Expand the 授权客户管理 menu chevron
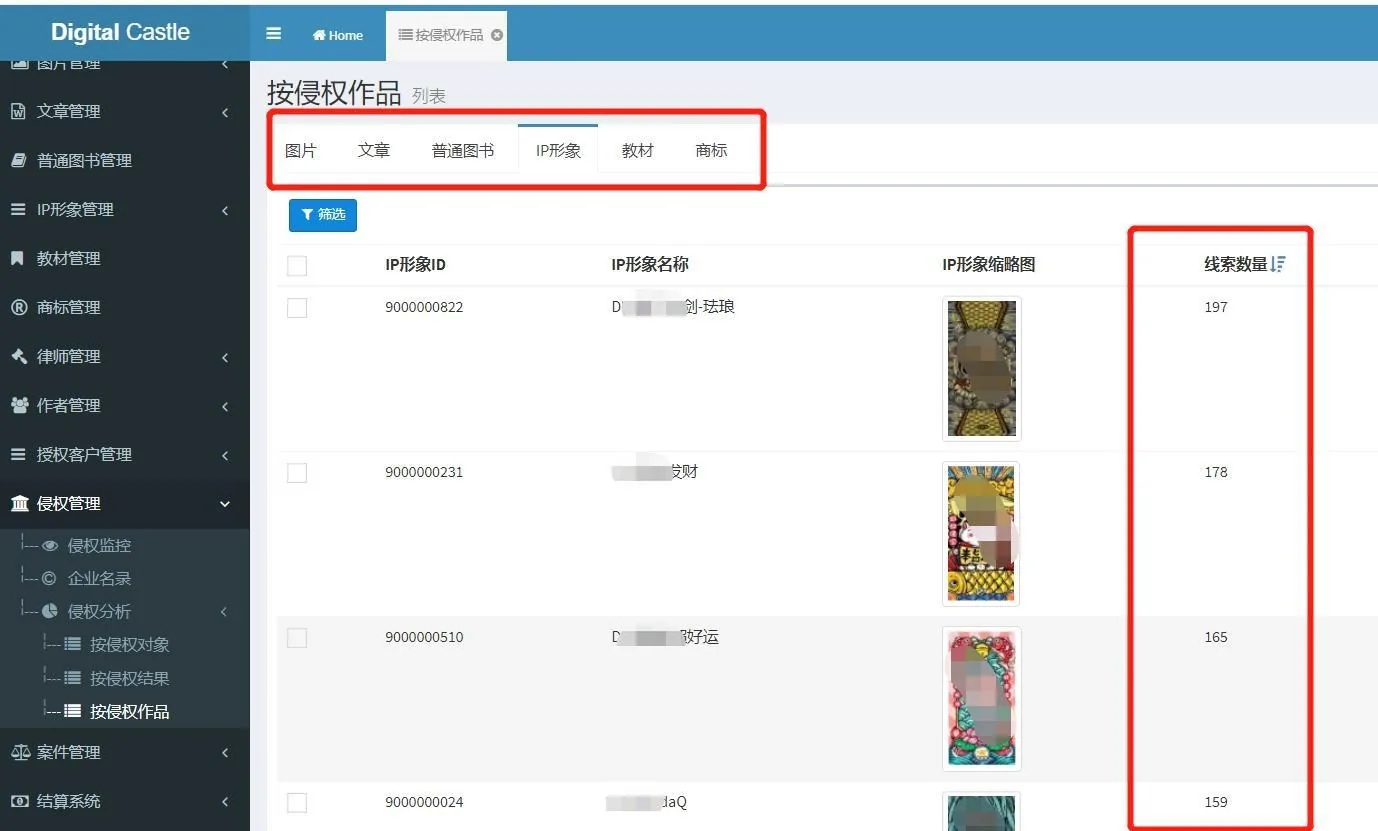1378x831 pixels. pos(225,455)
